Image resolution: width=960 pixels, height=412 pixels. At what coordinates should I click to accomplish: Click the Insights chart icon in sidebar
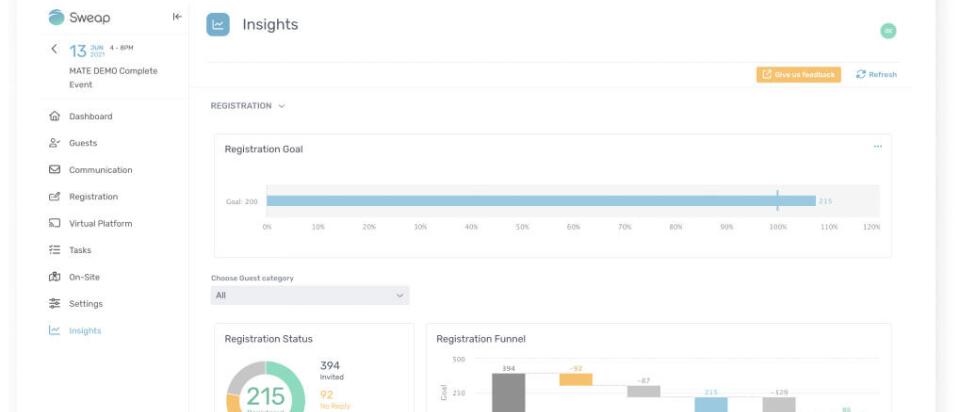(55, 331)
